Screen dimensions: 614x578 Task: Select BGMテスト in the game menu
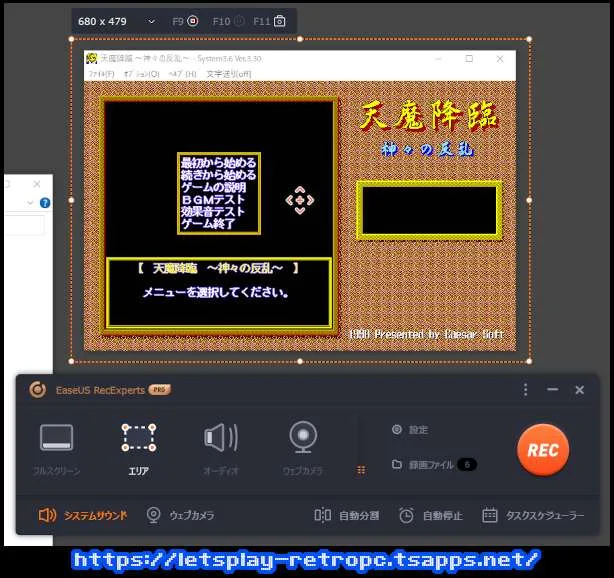click(213, 199)
